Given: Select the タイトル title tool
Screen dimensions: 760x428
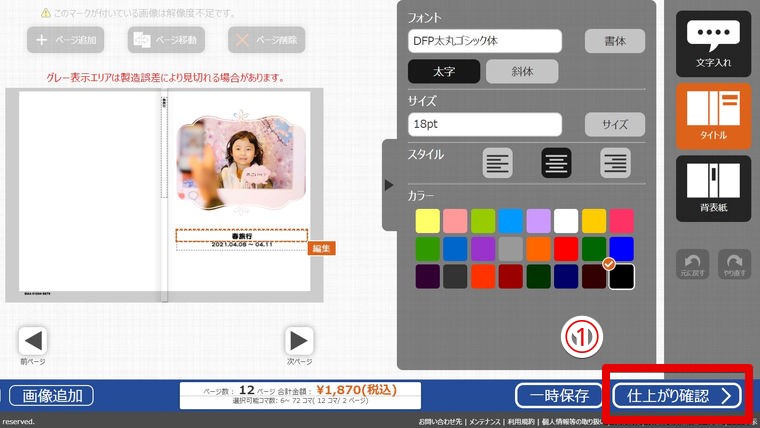Looking at the screenshot, I should [713, 116].
